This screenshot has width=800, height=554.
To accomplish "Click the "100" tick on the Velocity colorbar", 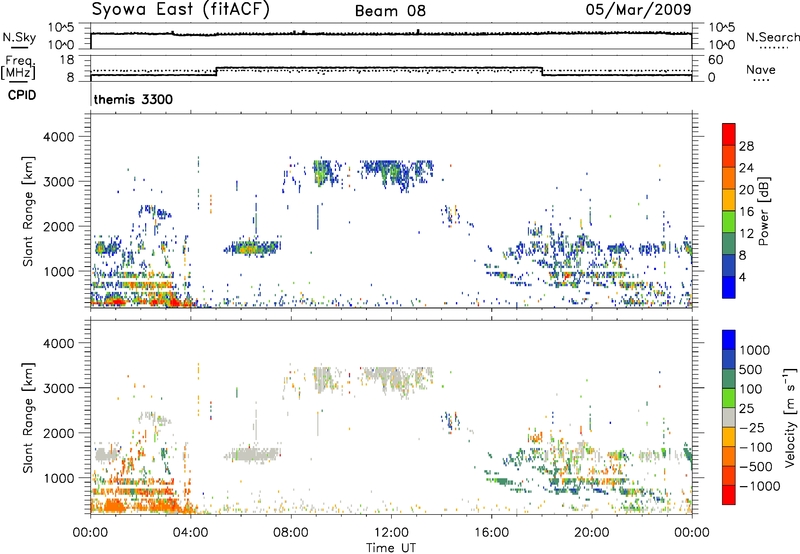I will point(749,389).
